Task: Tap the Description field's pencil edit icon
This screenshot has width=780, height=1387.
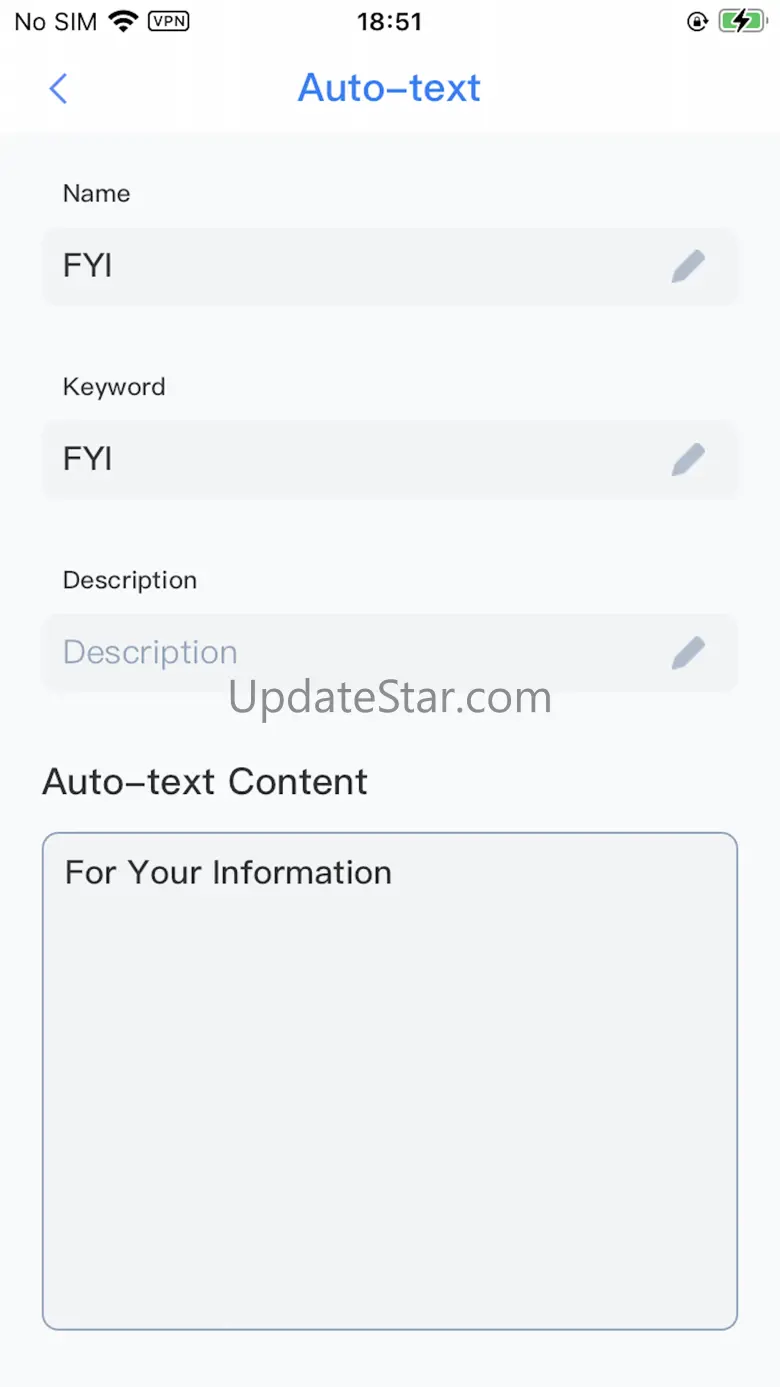Action: pos(688,652)
